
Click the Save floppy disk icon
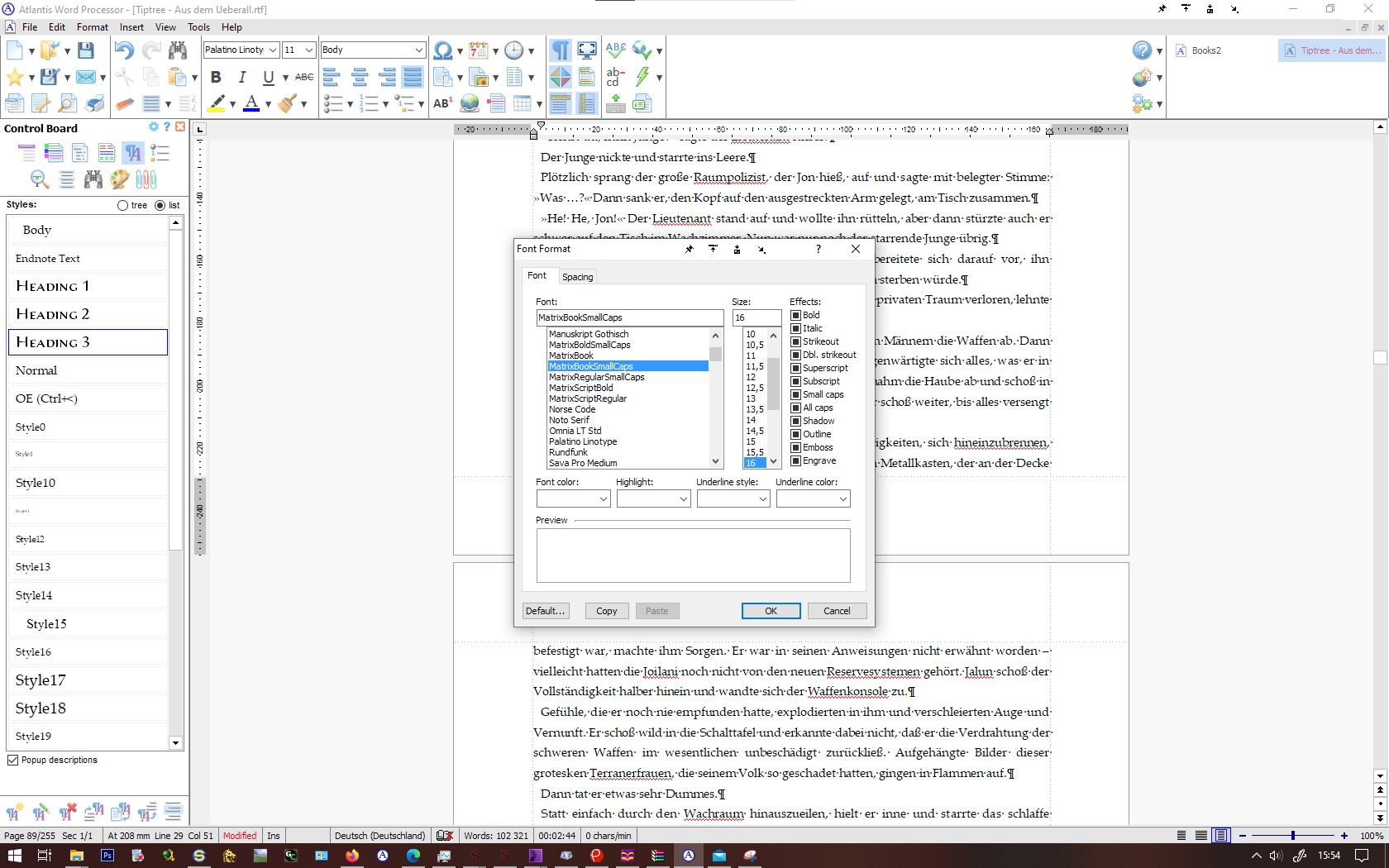(85, 50)
